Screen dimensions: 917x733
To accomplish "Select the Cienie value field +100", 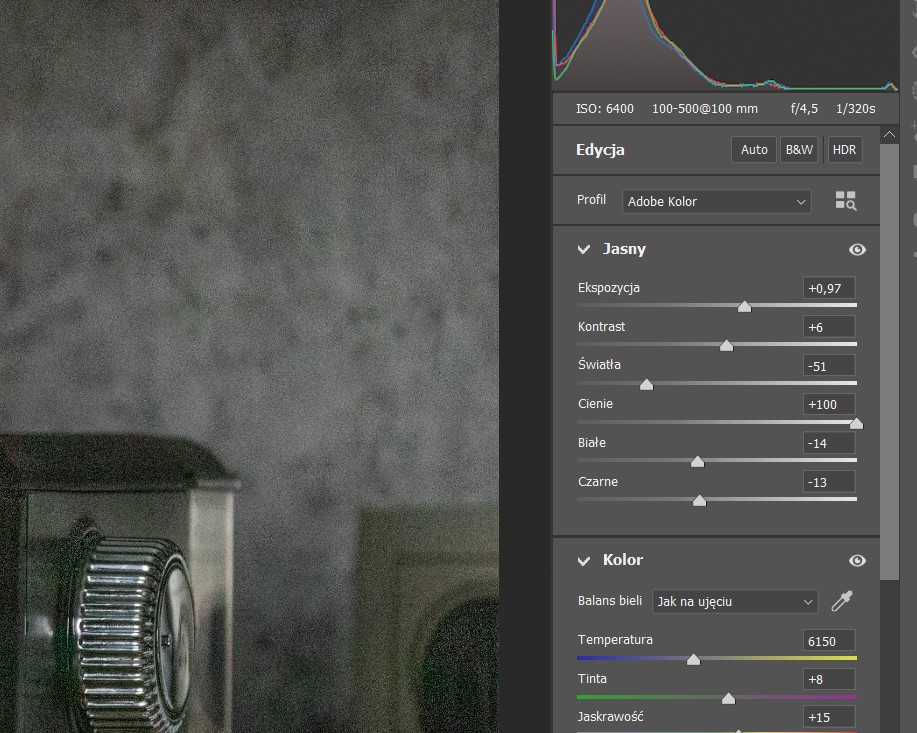I will [x=829, y=405].
